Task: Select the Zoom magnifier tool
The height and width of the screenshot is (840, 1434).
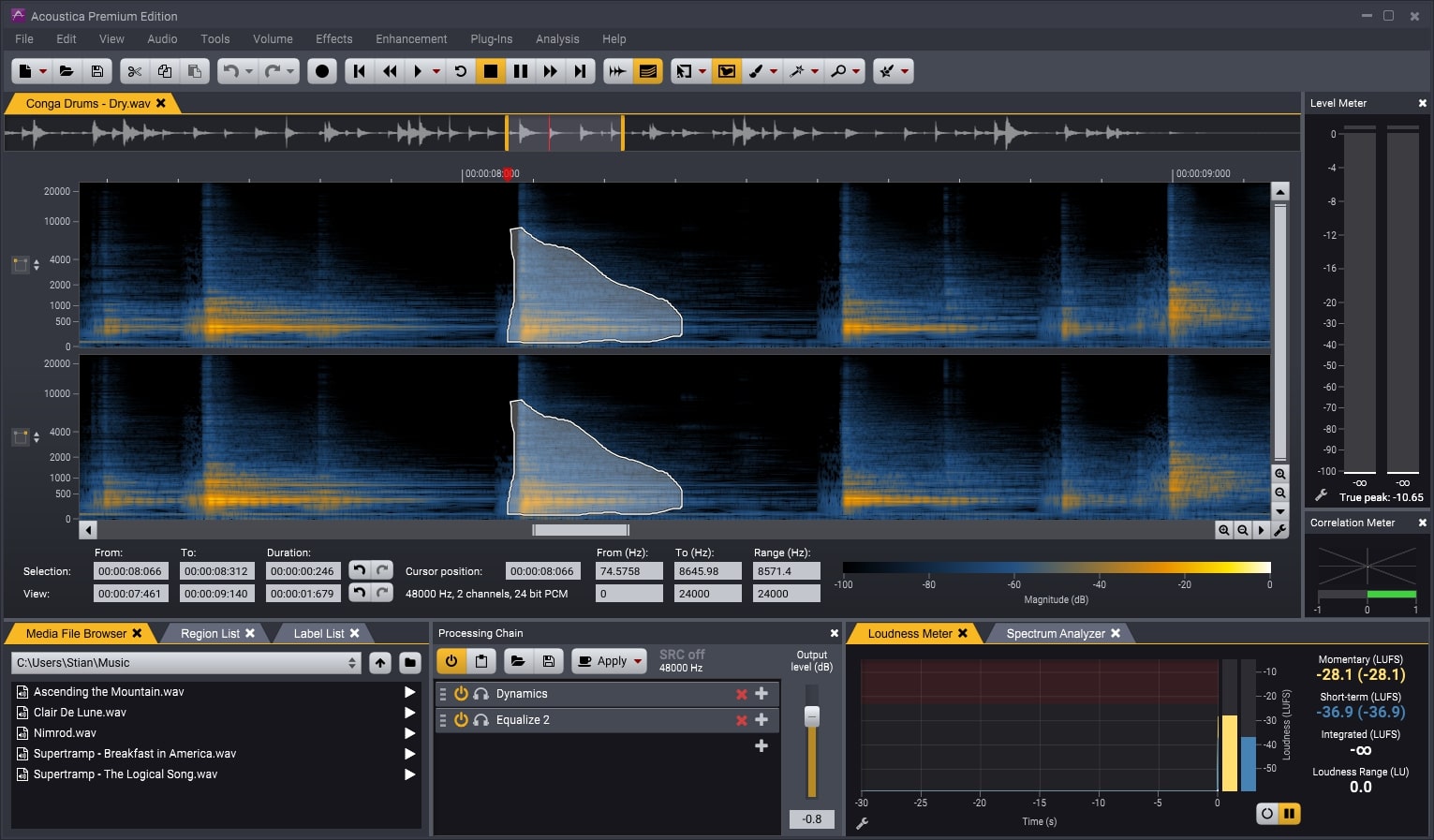Action: click(838, 70)
